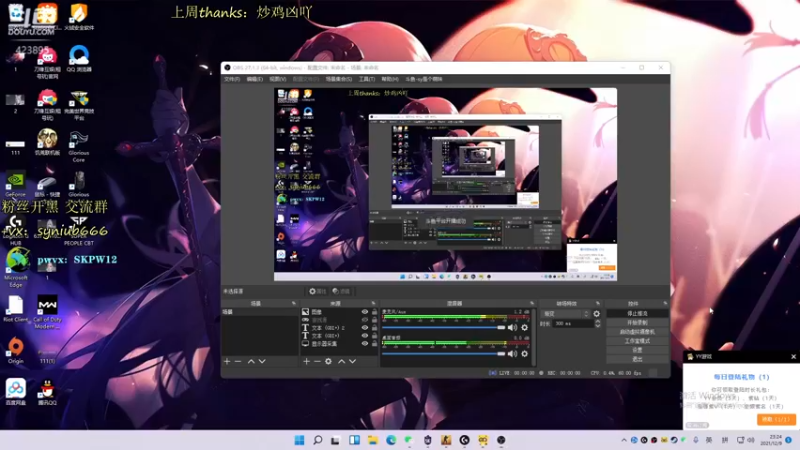This screenshot has height=450, width=800.
Task: Open Windows Start button on taskbar
Action: click(299, 440)
